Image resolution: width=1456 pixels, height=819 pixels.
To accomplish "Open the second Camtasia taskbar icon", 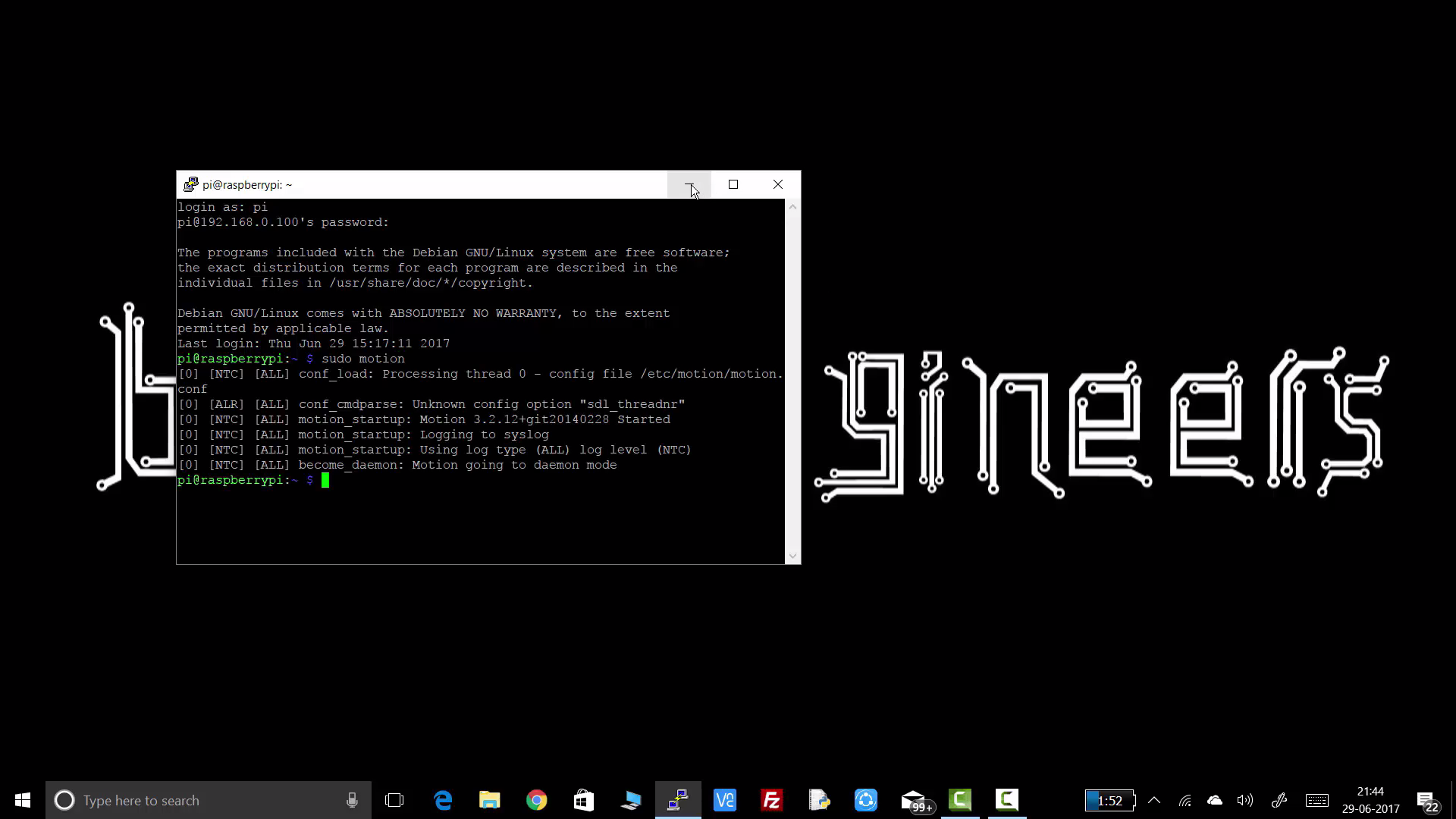I will coord(1007,800).
